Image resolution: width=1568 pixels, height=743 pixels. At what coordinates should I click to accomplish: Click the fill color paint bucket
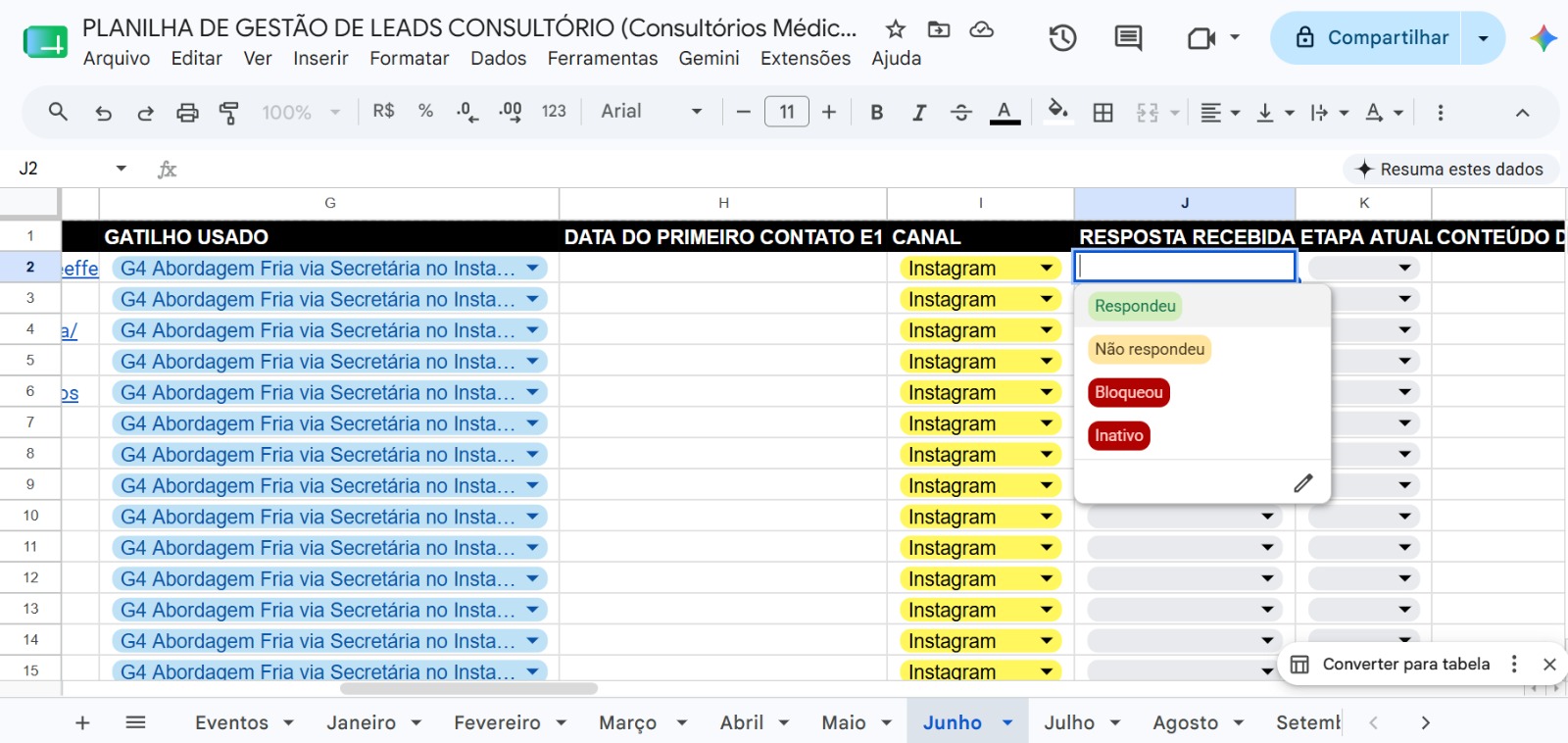(x=1057, y=112)
